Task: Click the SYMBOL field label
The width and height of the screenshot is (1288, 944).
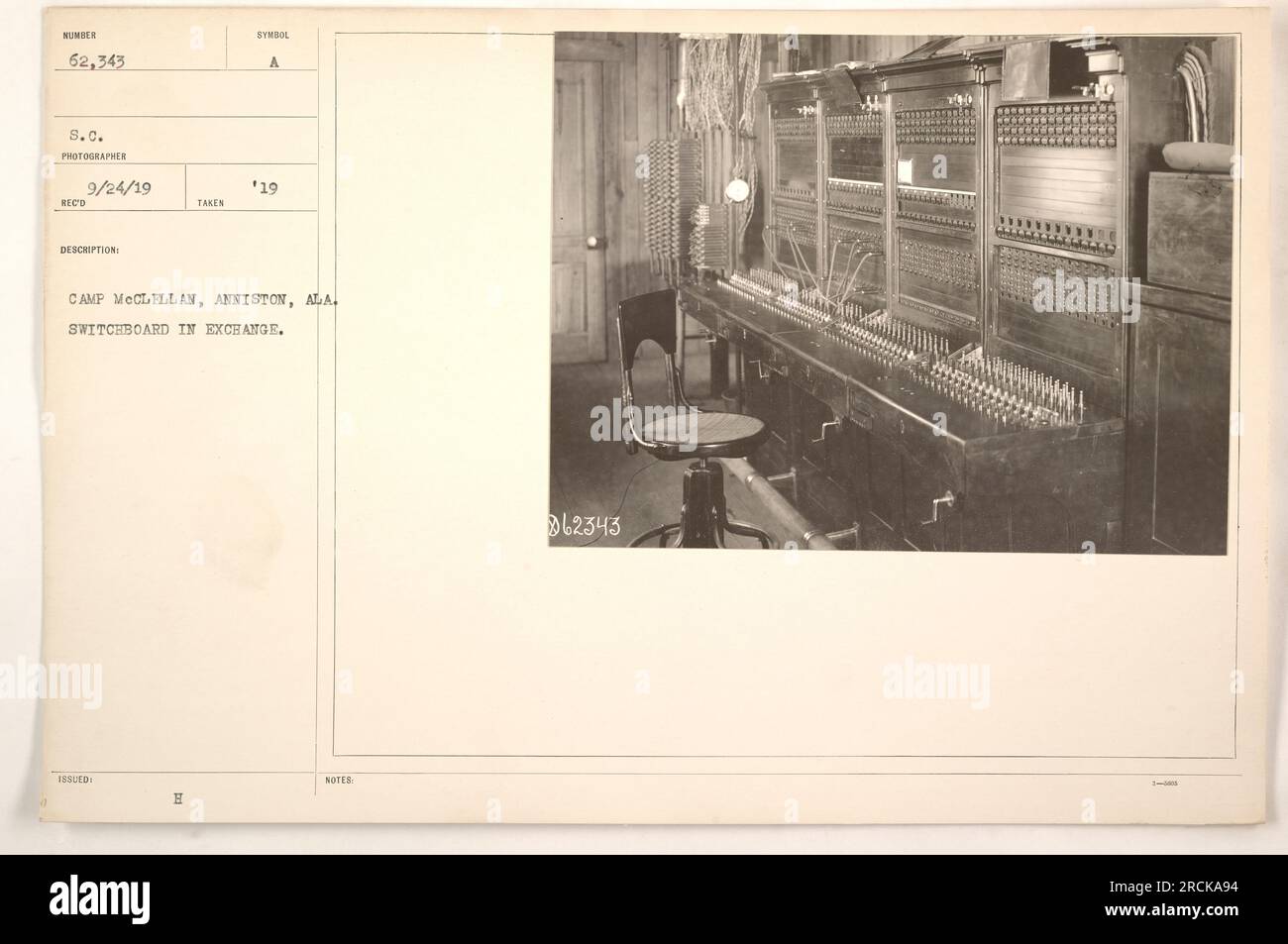Action: pyautogui.click(x=272, y=35)
